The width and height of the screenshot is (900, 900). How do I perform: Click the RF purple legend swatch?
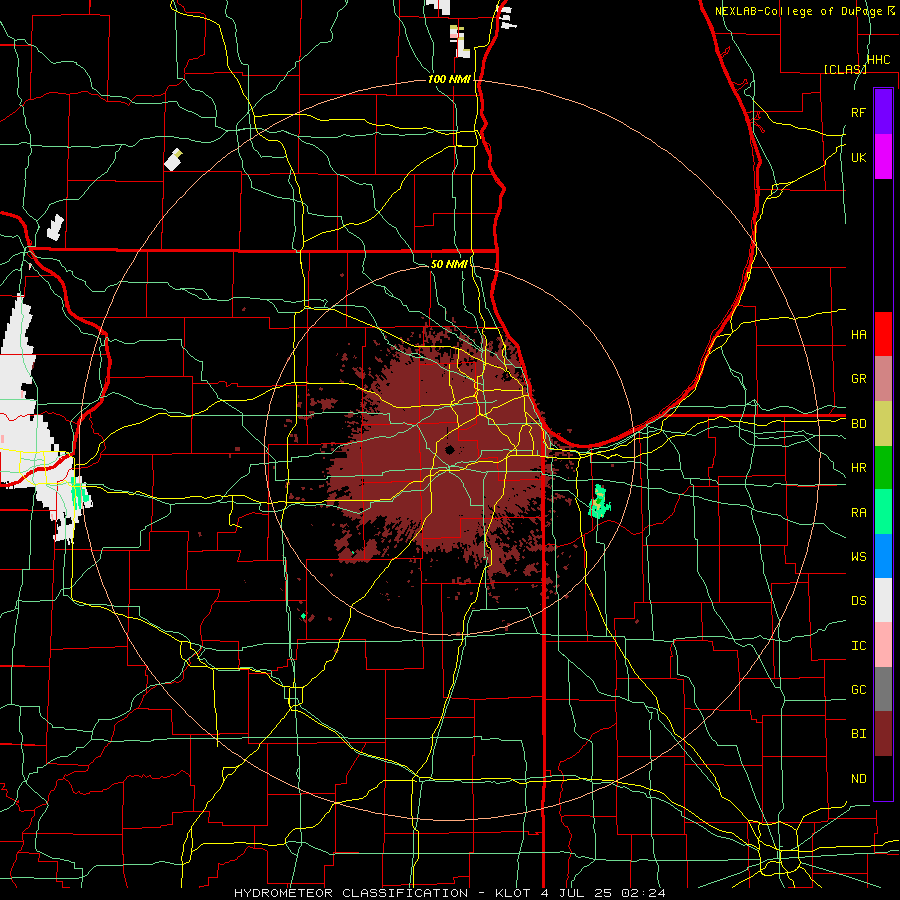click(x=883, y=112)
